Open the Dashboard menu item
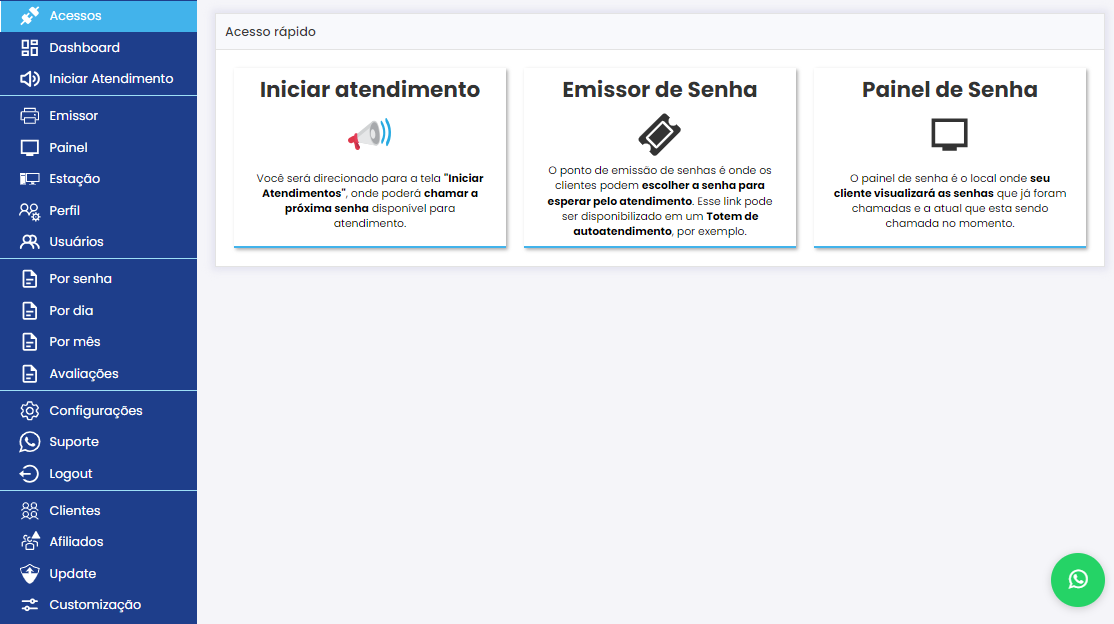The width and height of the screenshot is (1114, 624). click(84, 48)
